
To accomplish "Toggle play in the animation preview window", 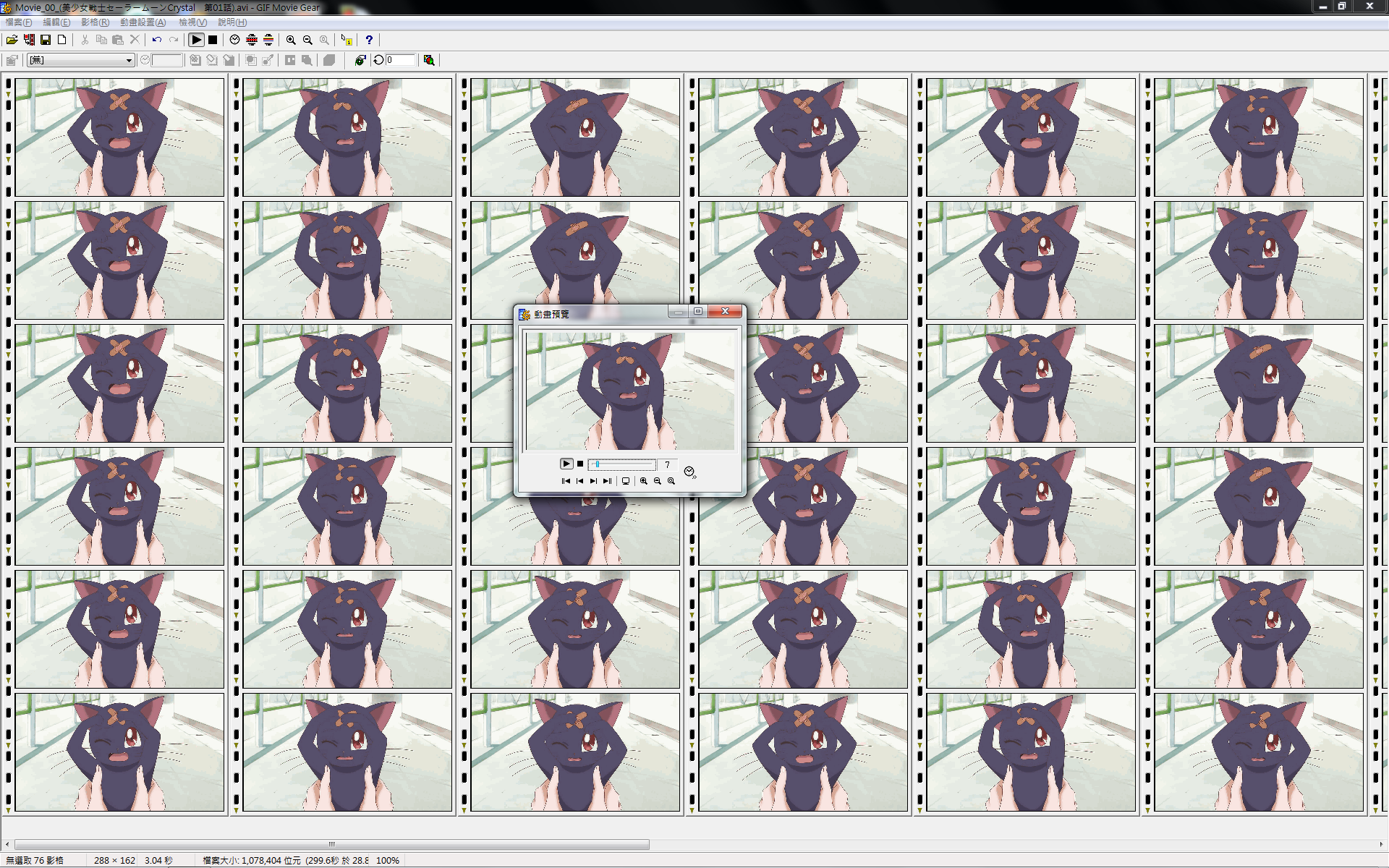I will (x=566, y=464).
